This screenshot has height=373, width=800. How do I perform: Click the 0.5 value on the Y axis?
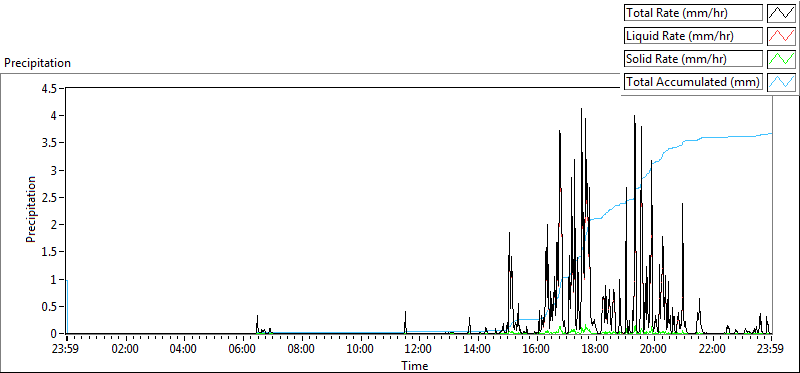point(49,306)
